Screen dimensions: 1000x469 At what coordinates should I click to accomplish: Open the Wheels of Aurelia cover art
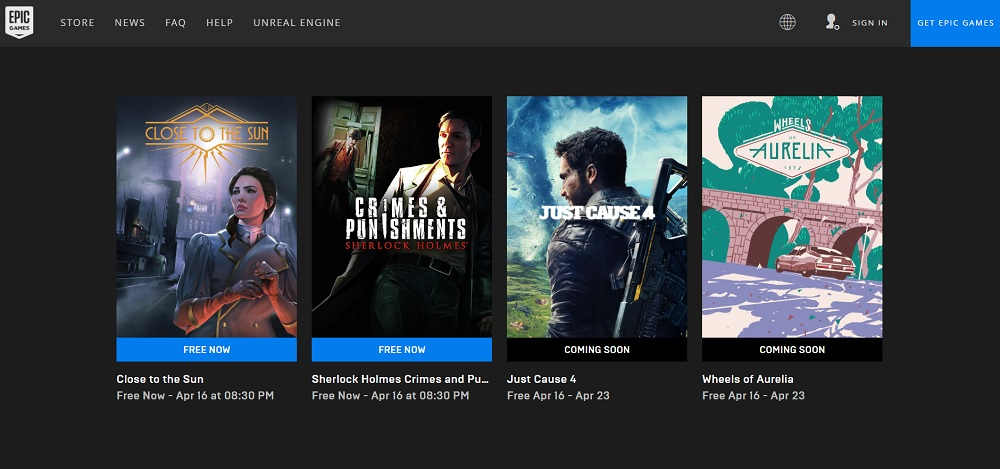pyautogui.click(x=792, y=217)
